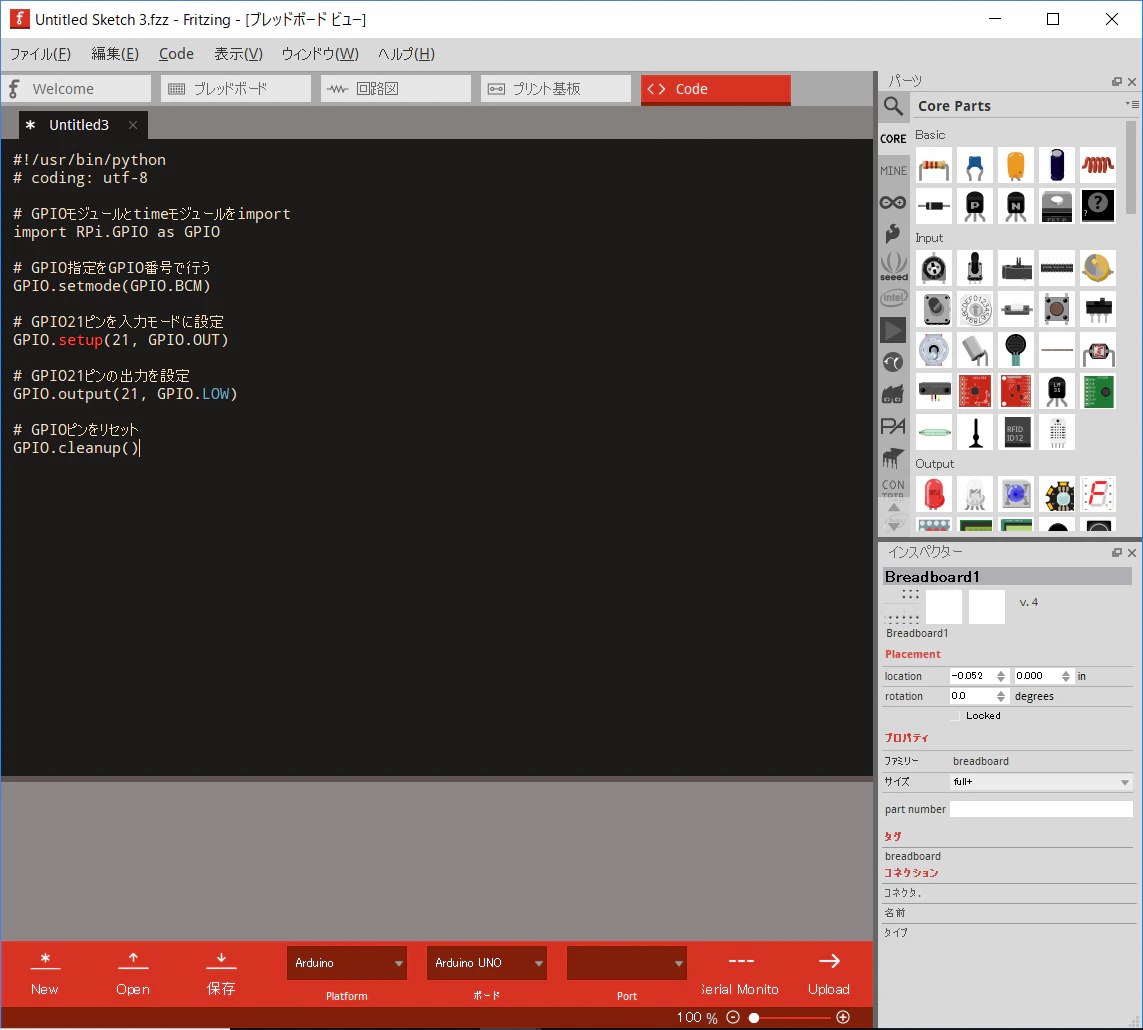Select the dark electrolytic capacitor part

(1056, 166)
